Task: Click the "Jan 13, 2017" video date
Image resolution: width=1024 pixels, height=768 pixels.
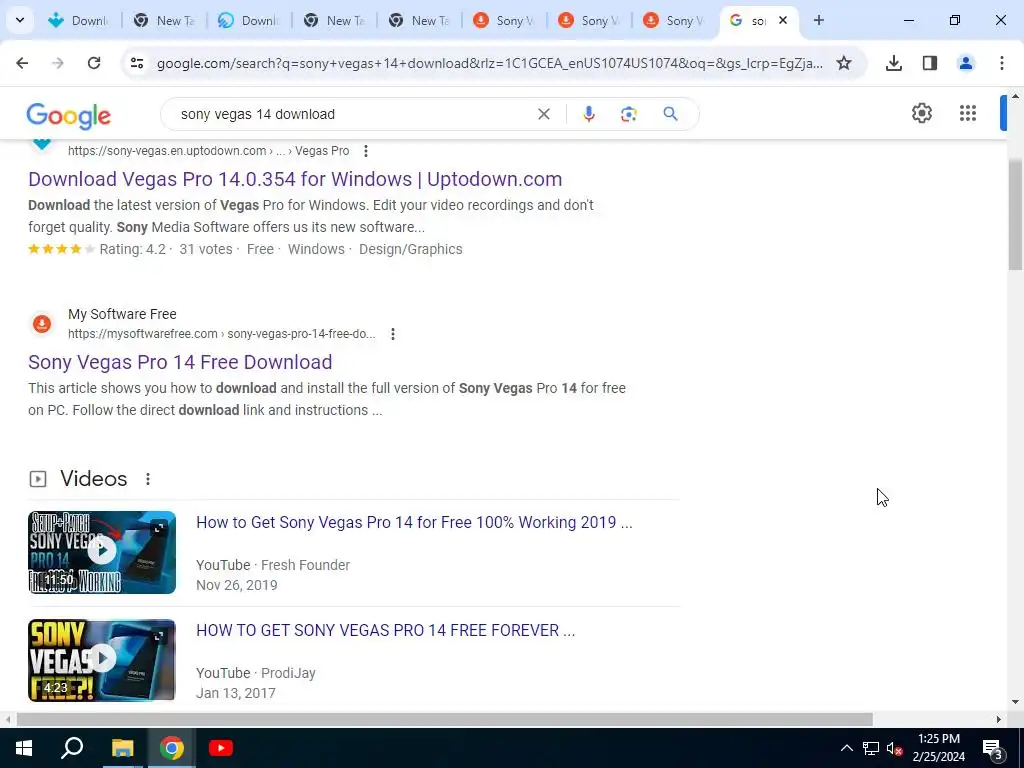Action: pyautogui.click(x=236, y=693)
